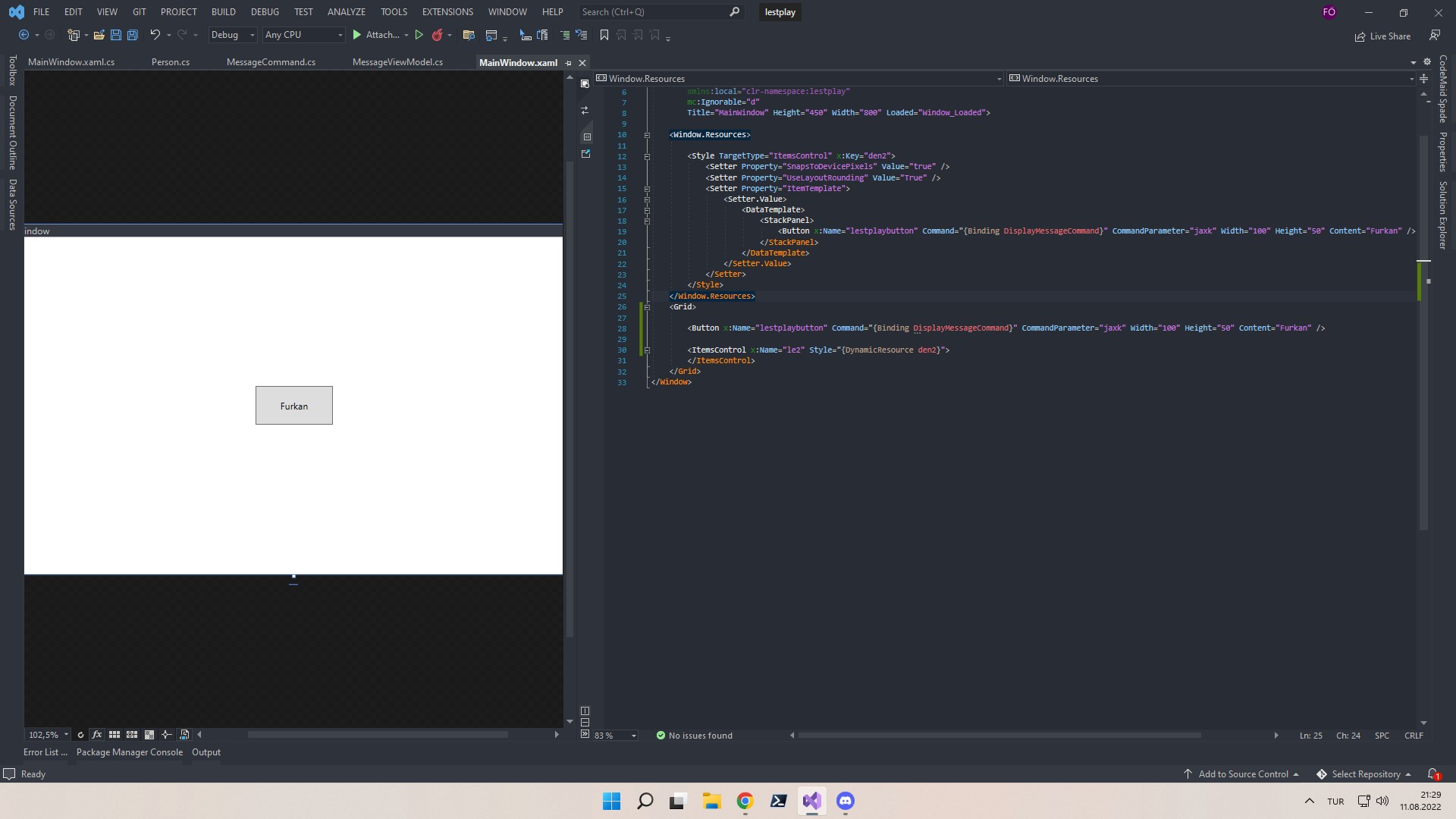
Task: Click the Find in Files folder icon
Action: pos(469,35)
